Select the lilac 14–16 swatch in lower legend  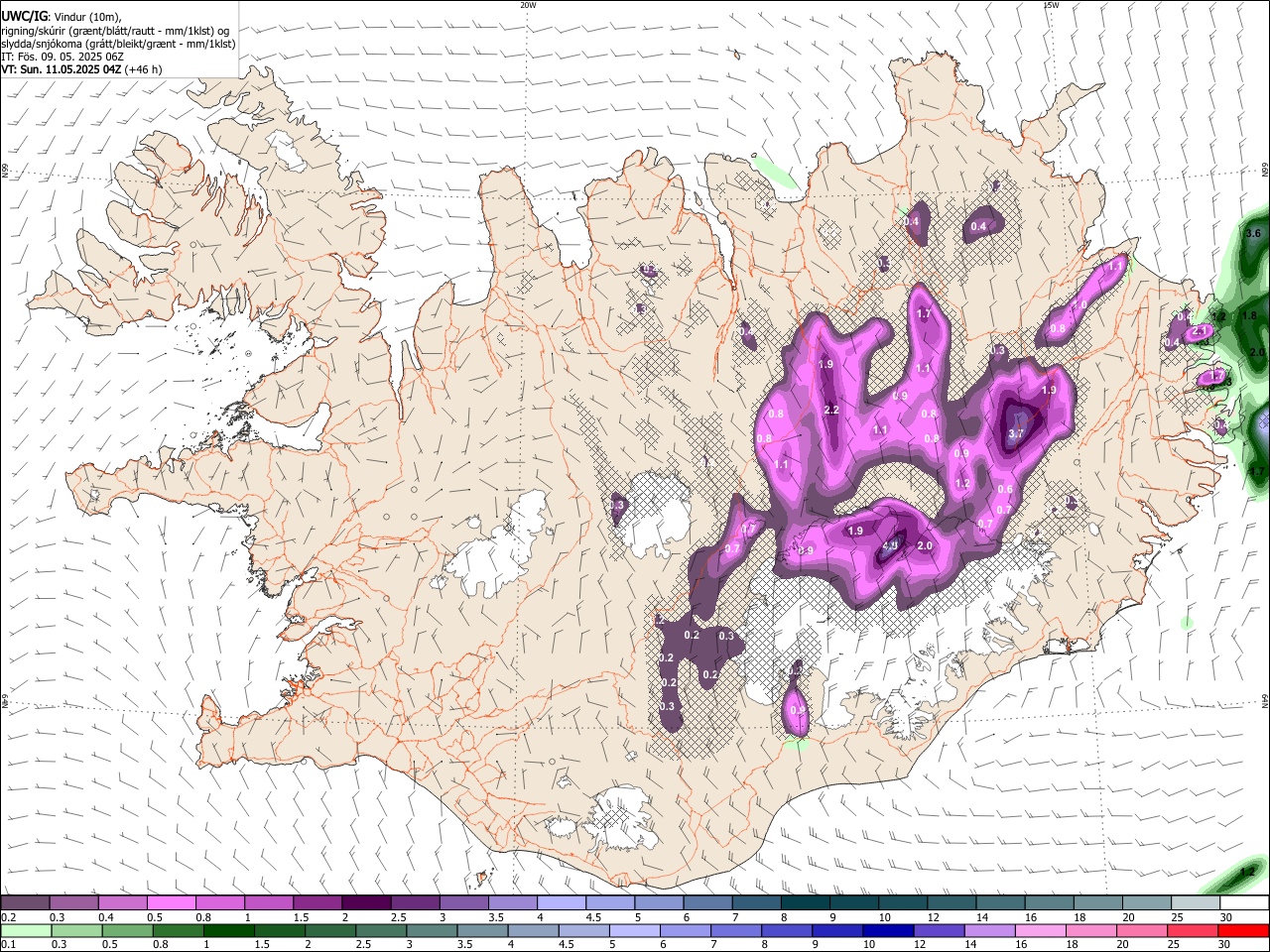point(990,930)
